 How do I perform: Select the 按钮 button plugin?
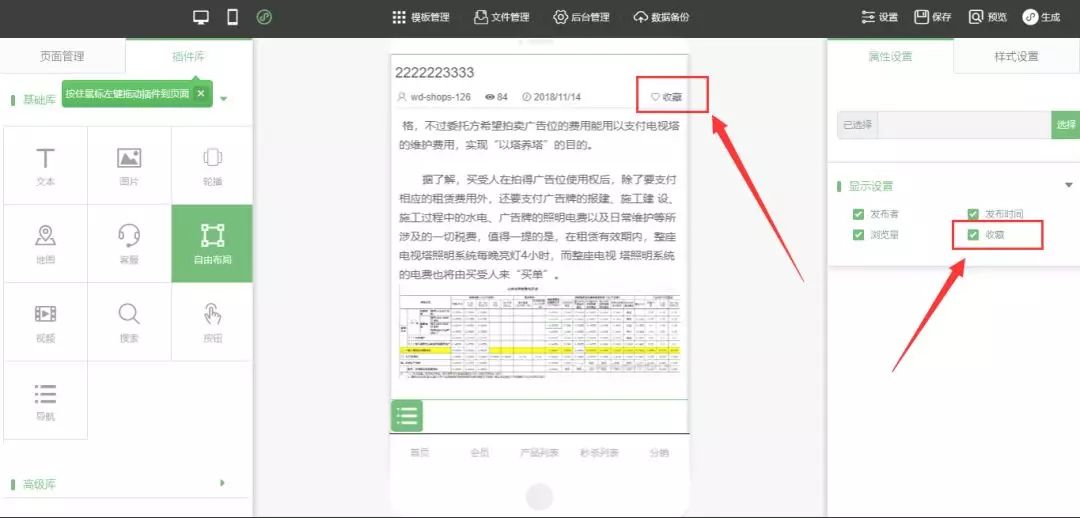(x=212, y=322)
